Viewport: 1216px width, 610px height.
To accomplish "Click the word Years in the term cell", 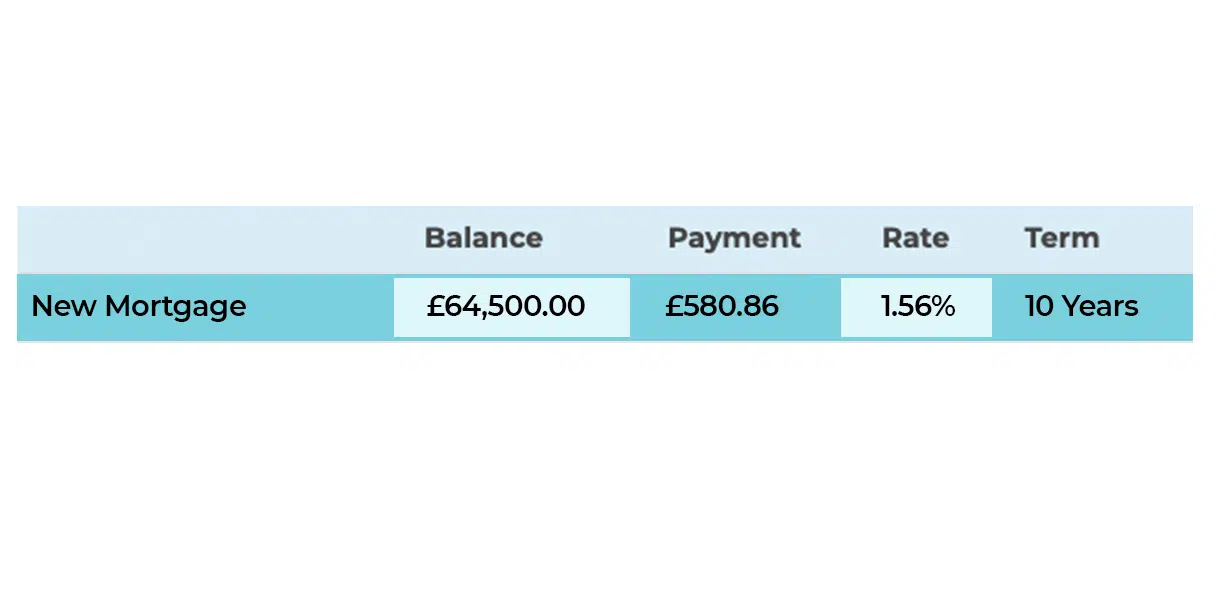I will pyautogui.click(x=1101, y=306).
